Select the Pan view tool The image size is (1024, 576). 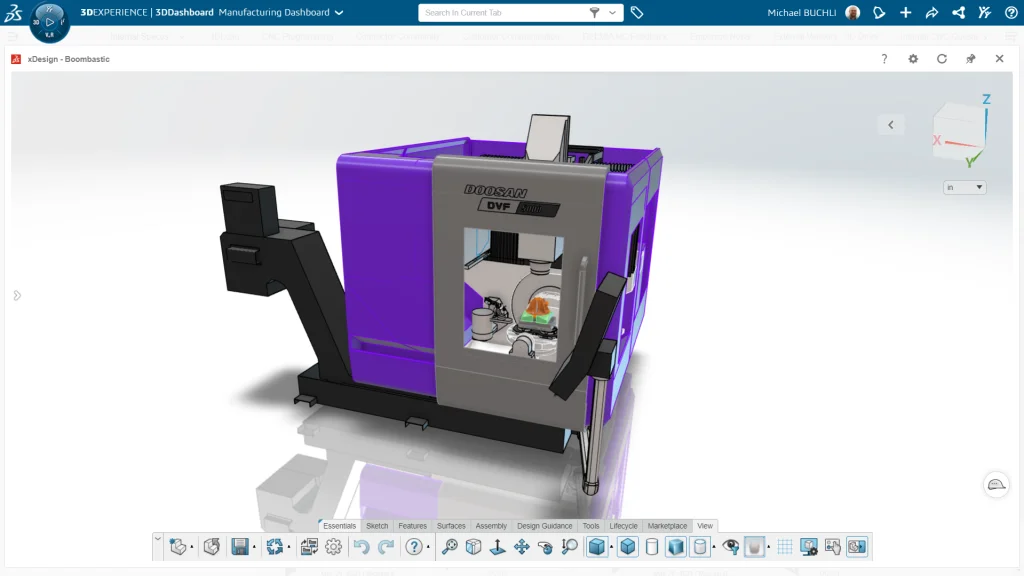point(521,547)
